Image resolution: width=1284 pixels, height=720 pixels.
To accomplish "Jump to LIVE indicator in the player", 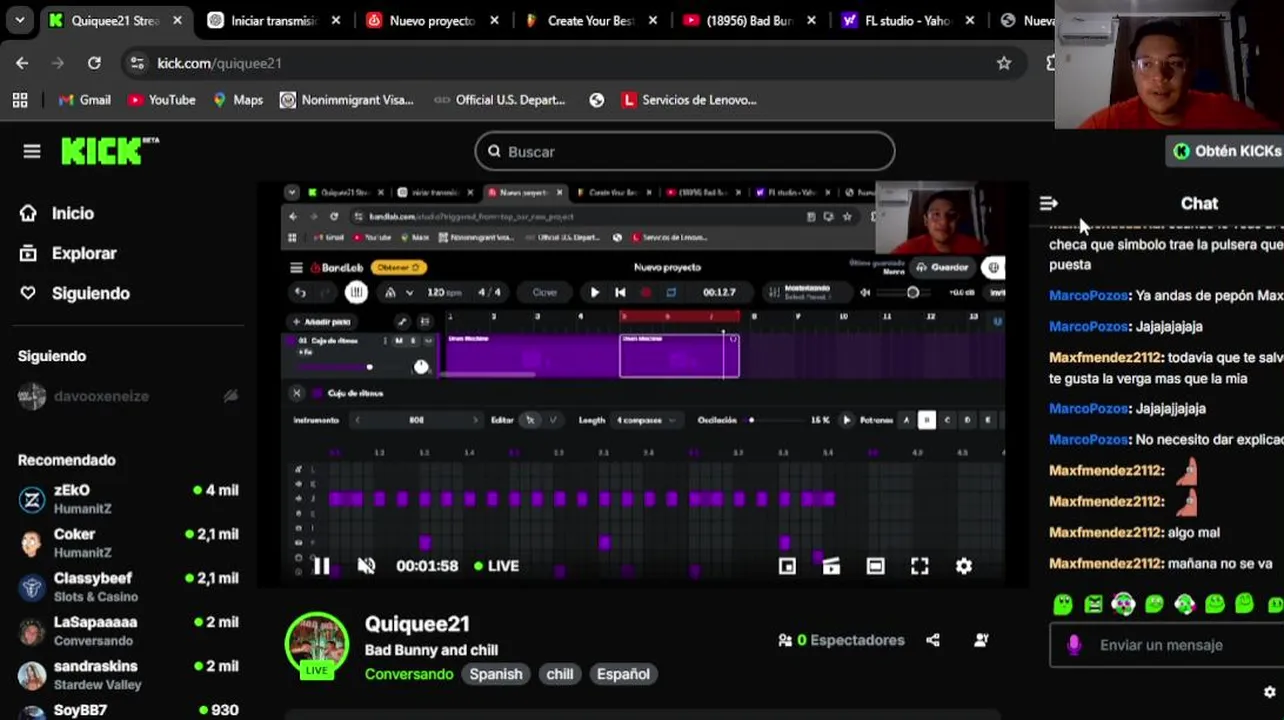I will point(496,566).
